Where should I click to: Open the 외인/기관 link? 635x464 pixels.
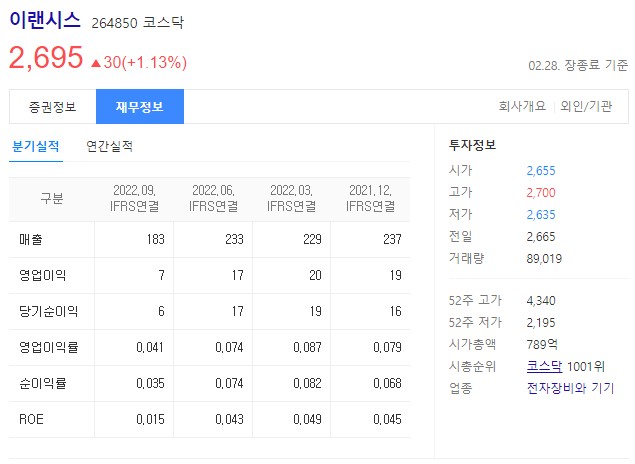586,106
